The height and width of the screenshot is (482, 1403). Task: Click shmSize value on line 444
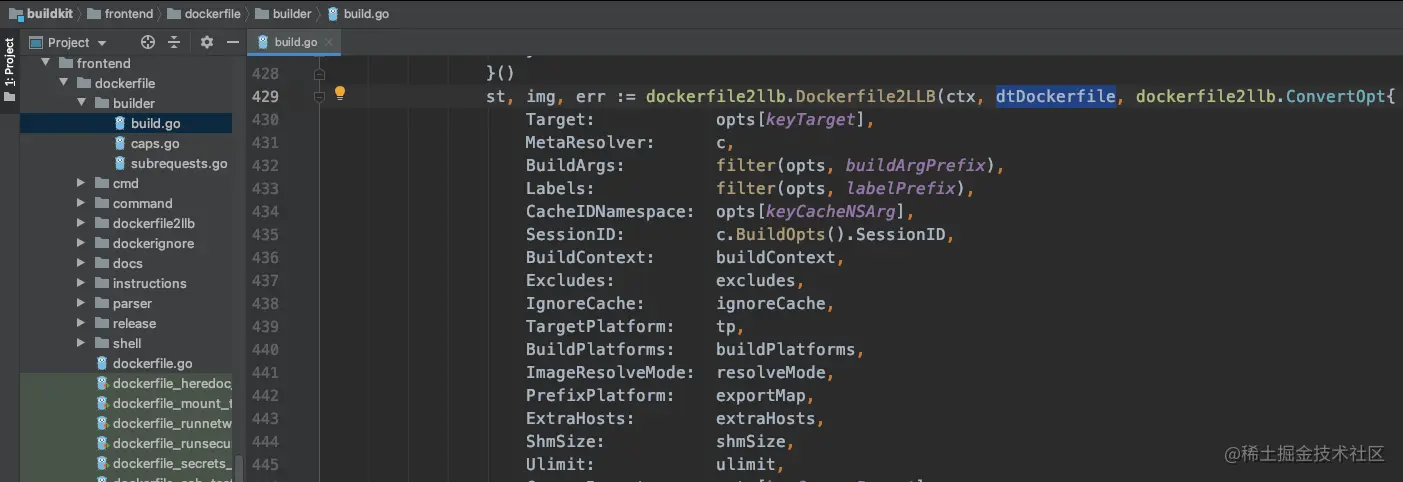[x=750, y=441]
